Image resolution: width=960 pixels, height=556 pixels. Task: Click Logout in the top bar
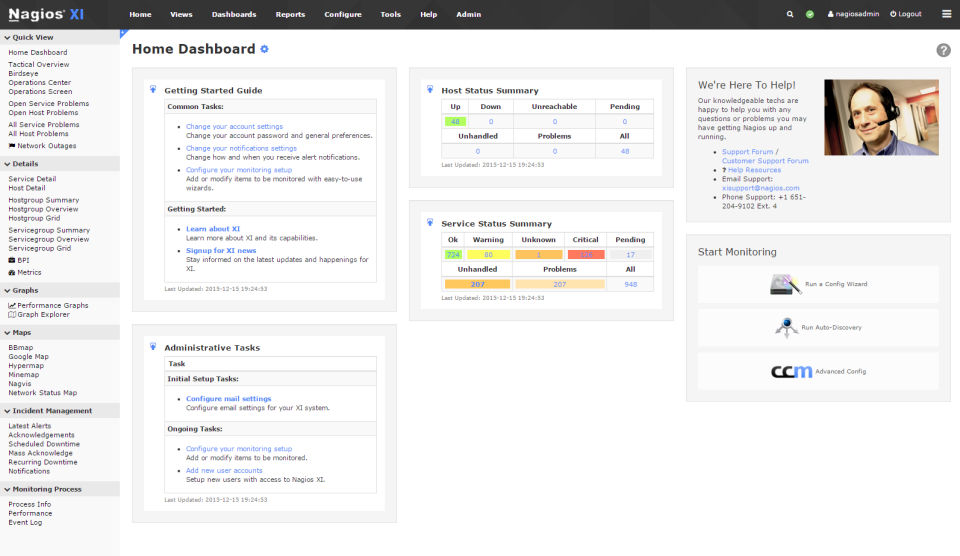[906, 14]
